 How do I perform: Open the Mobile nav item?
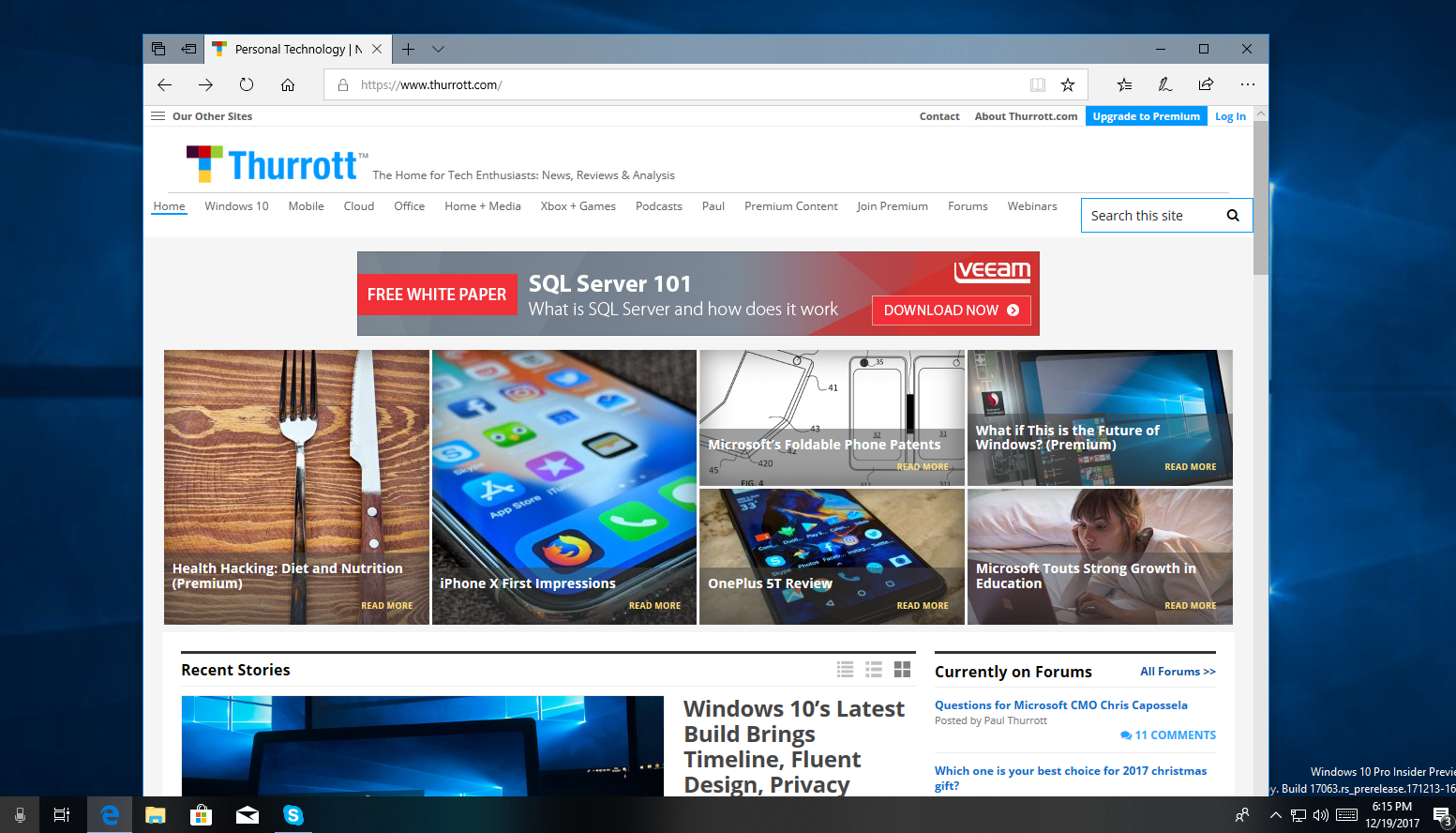point(306,206)
